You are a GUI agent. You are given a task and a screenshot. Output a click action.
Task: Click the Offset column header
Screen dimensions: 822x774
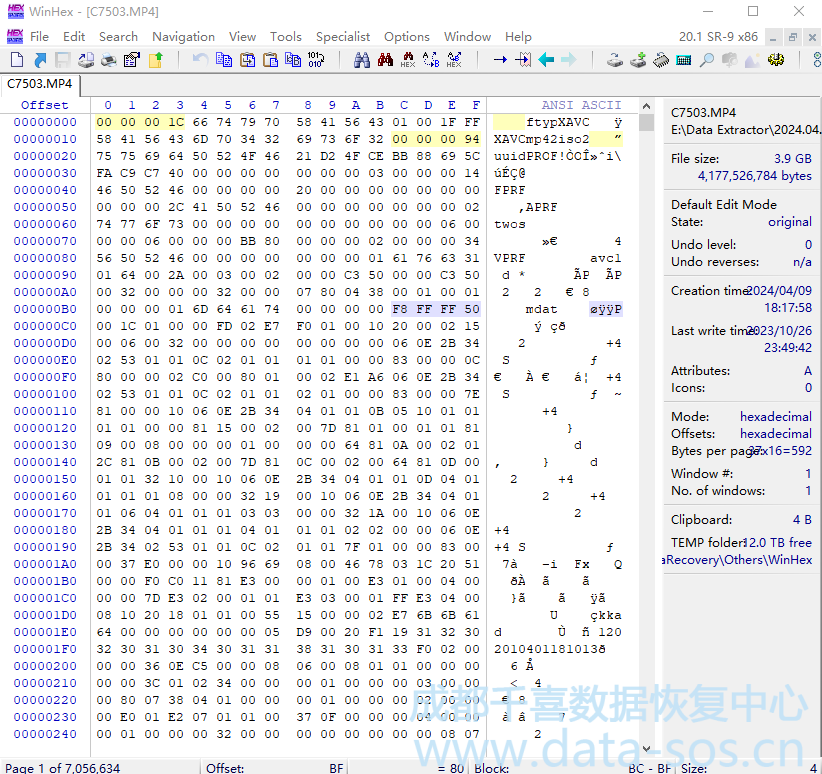(45, 105)
